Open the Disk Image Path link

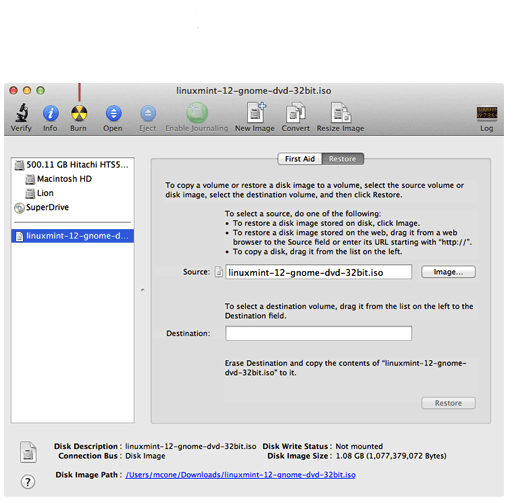click(240, 475)
